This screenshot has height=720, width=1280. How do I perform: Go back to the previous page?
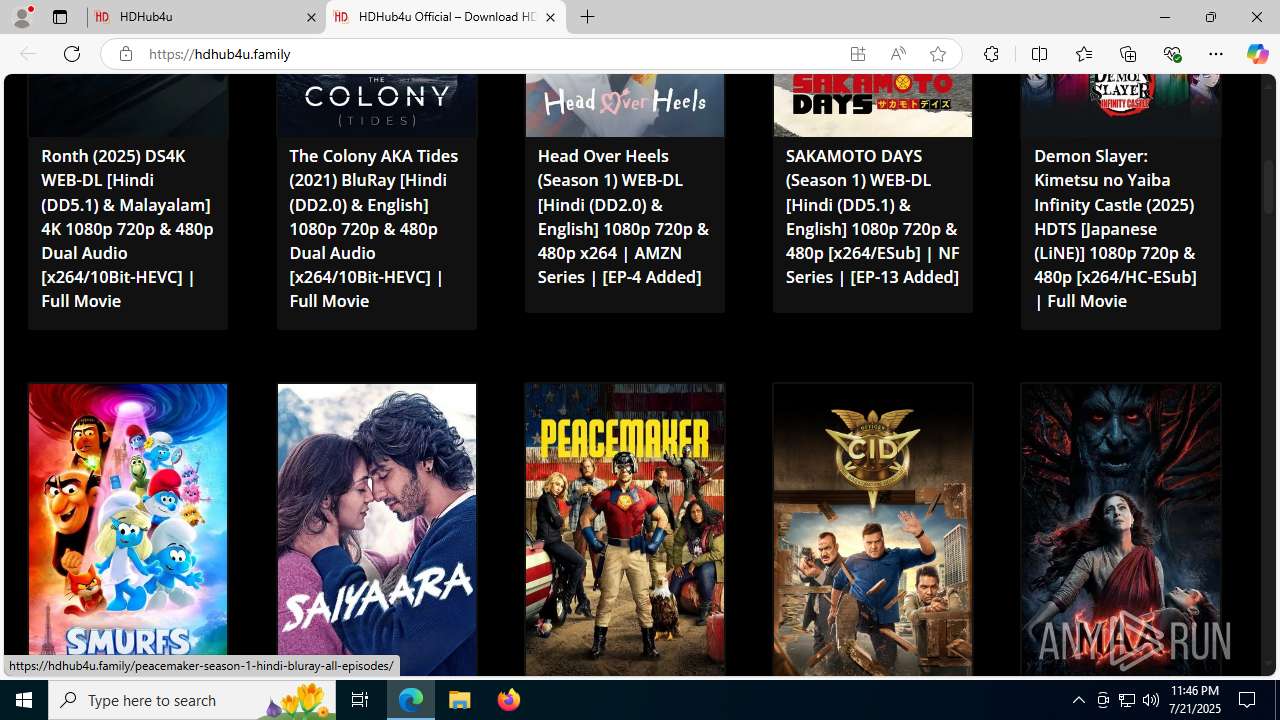click(28, 54)
